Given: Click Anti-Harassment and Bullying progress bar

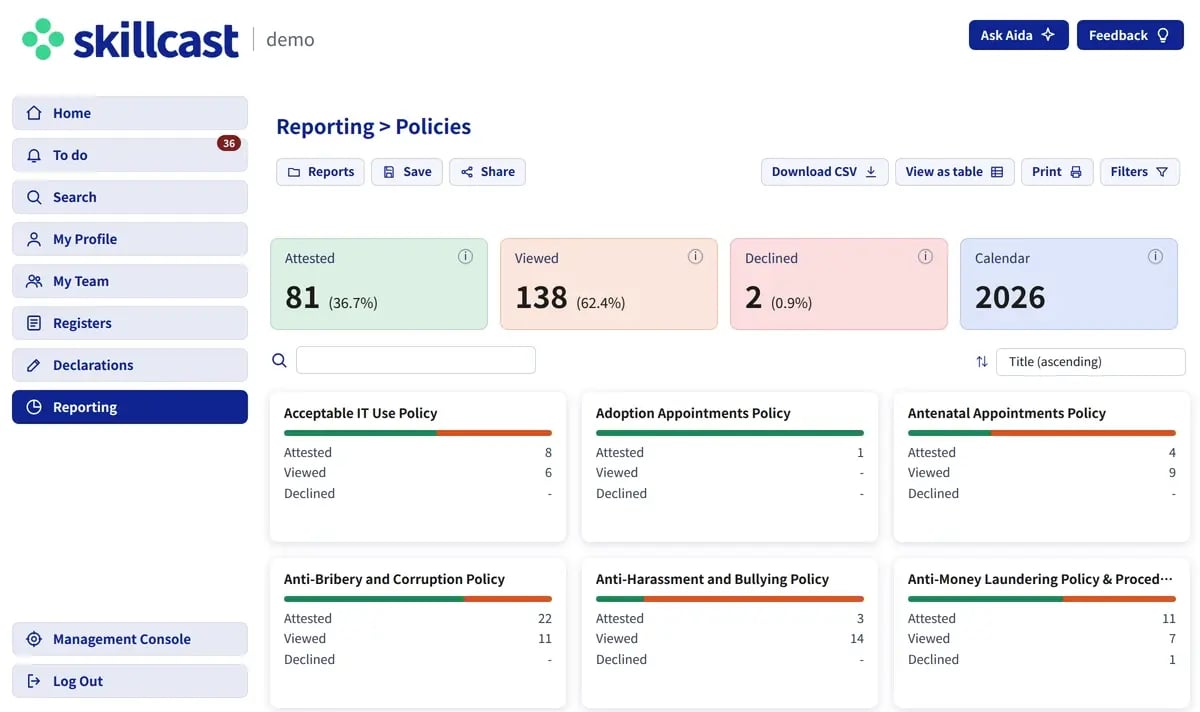Looking at the screenshot, I should (x=730, y=599).
